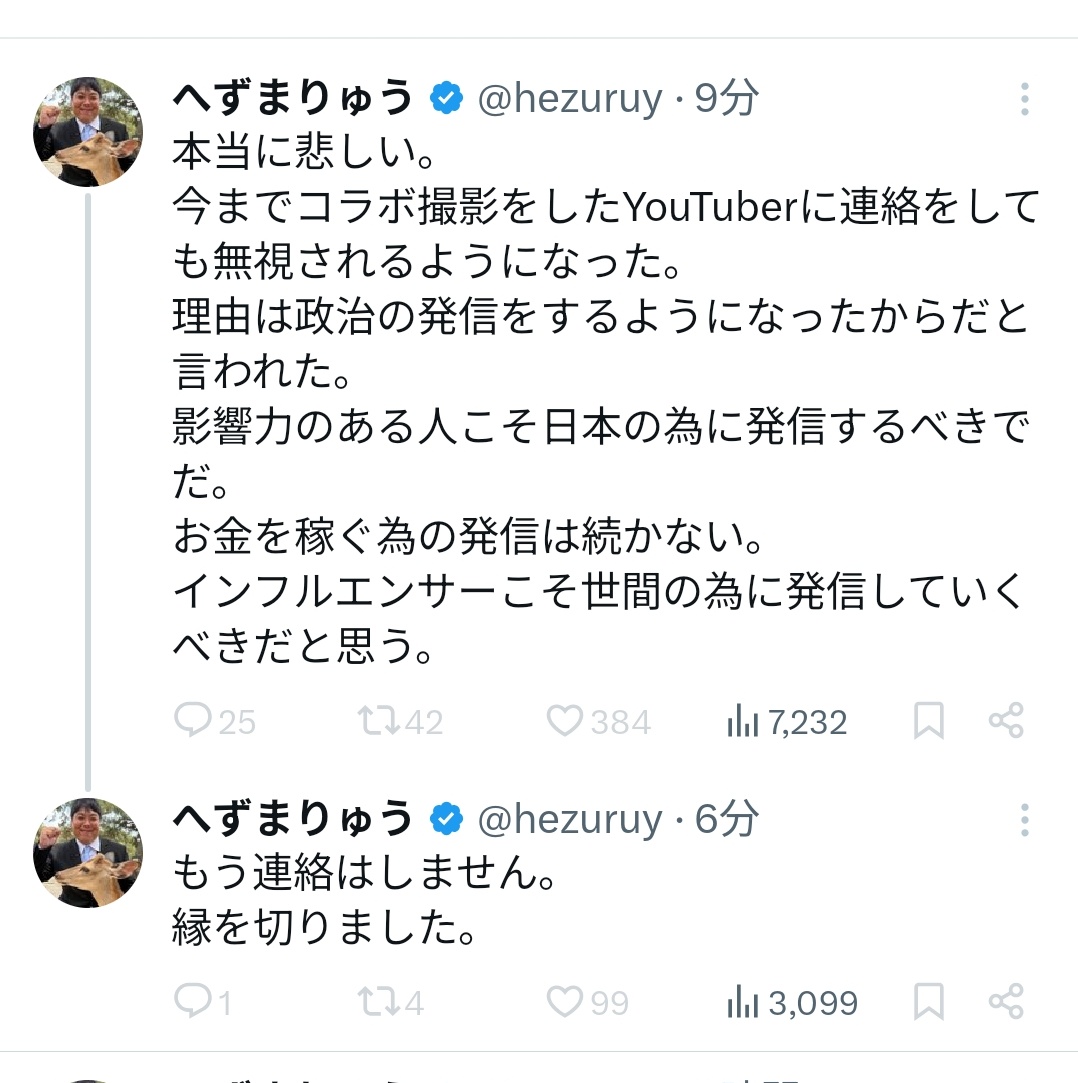Open more options menu on second tweet
Viewport: 1078px width, 1083px height.
1024,820
